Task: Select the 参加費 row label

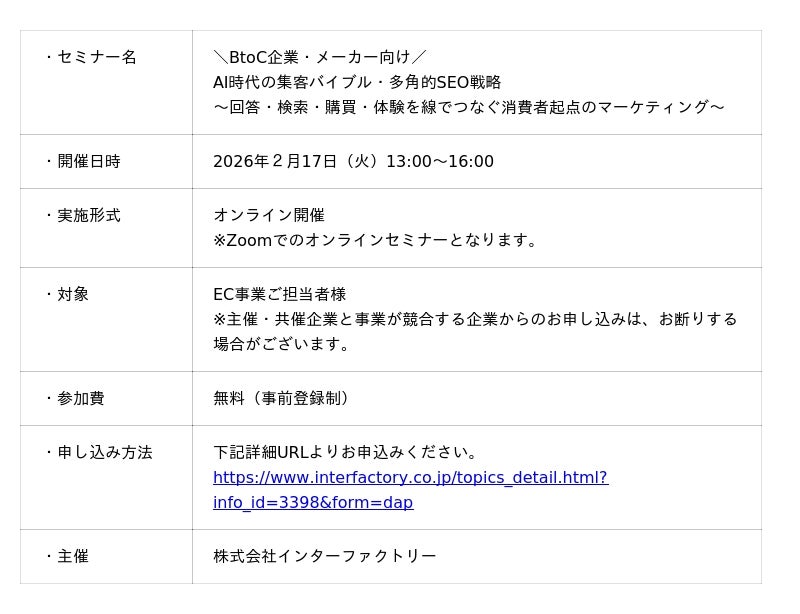Action: tap(80, 398)
